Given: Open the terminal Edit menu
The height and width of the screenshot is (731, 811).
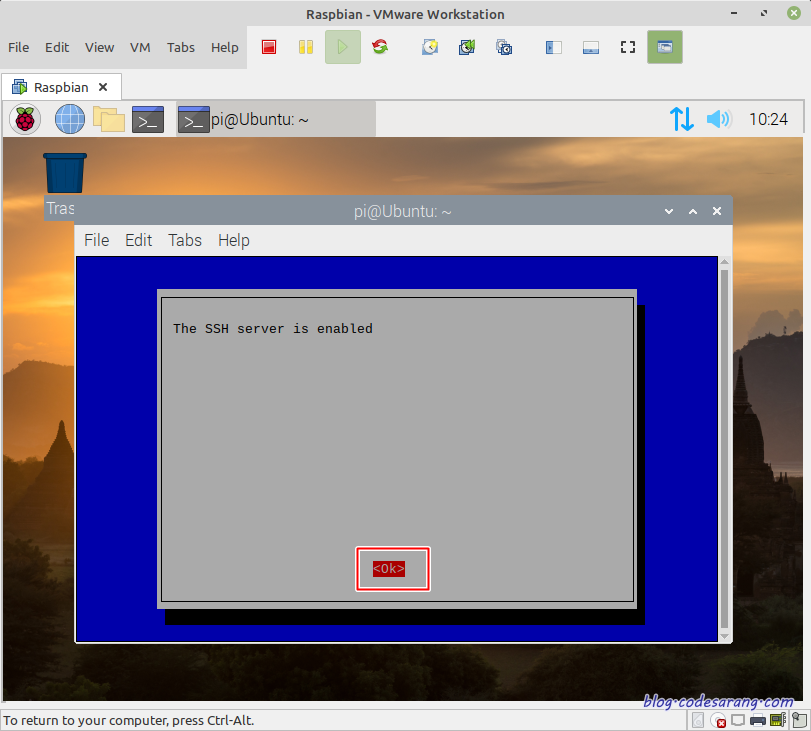Looking at the screenshot, I should [x=139, y=241].
